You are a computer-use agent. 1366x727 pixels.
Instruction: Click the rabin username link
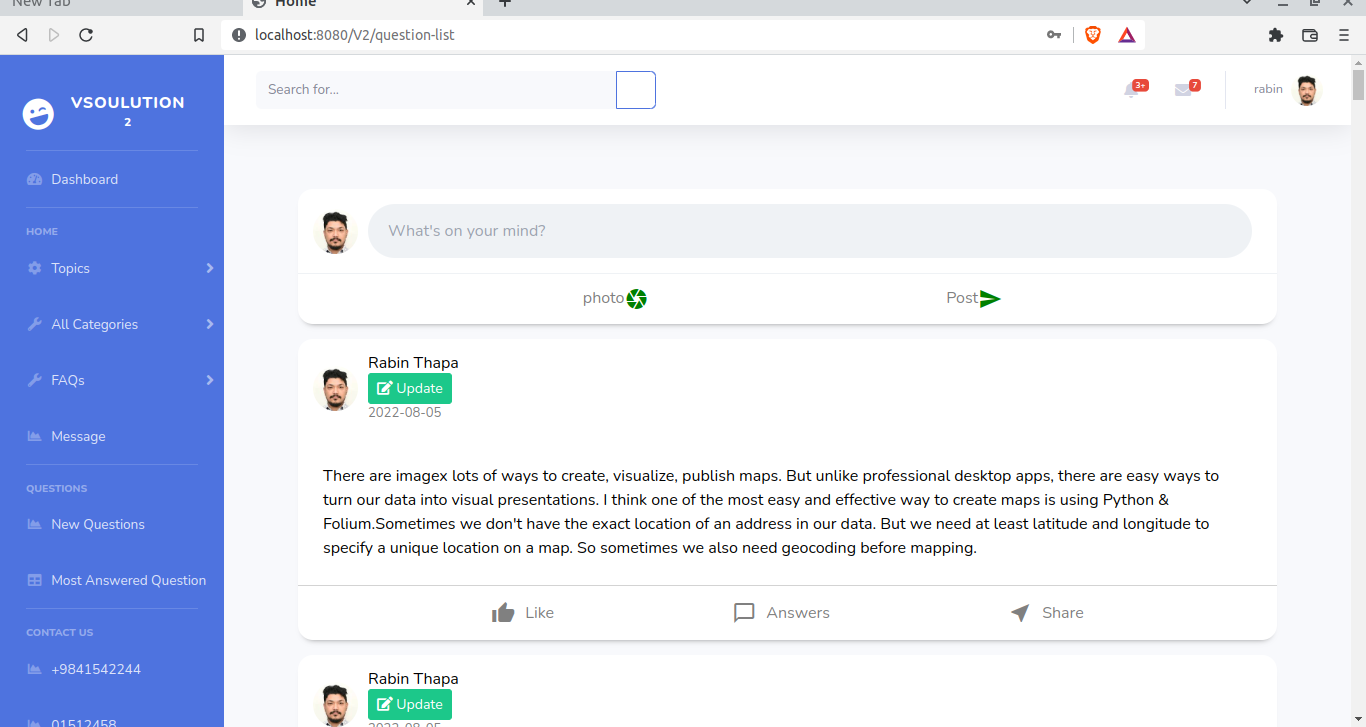pos(1267,89)
